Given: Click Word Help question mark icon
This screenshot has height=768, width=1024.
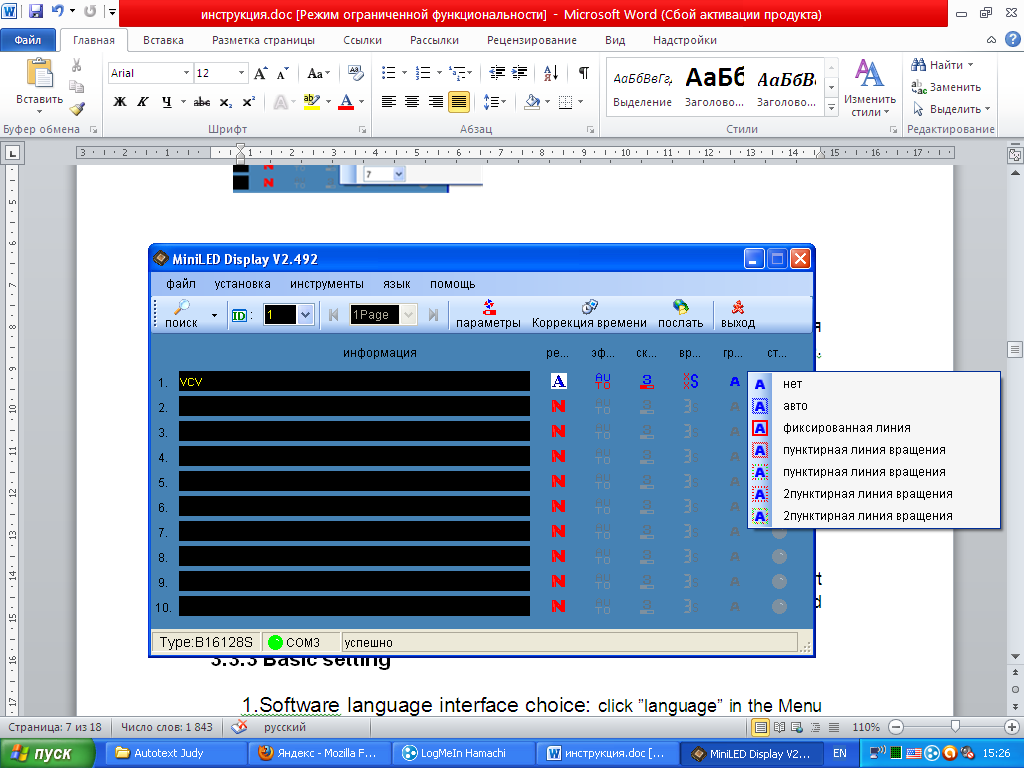Looking at the screenshot, I should [1012, 40].
